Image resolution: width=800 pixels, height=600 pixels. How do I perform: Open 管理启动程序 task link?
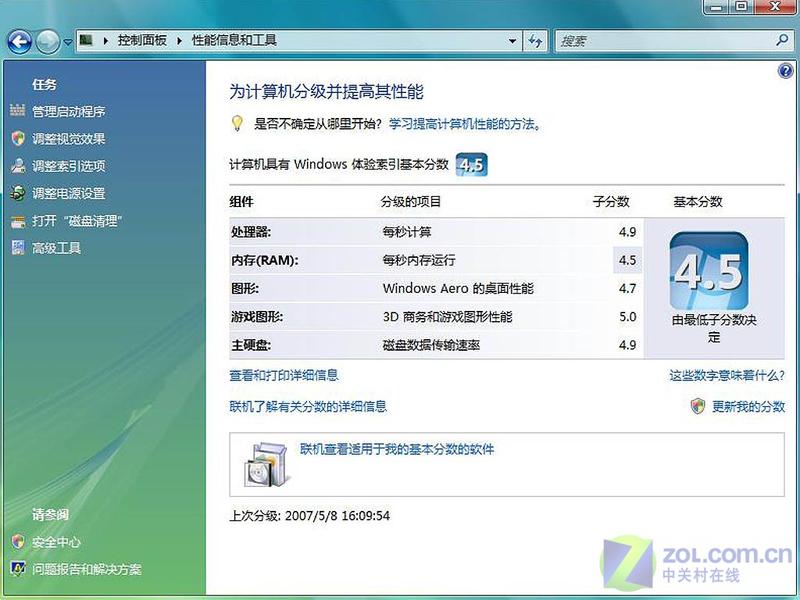click(69, 111)
